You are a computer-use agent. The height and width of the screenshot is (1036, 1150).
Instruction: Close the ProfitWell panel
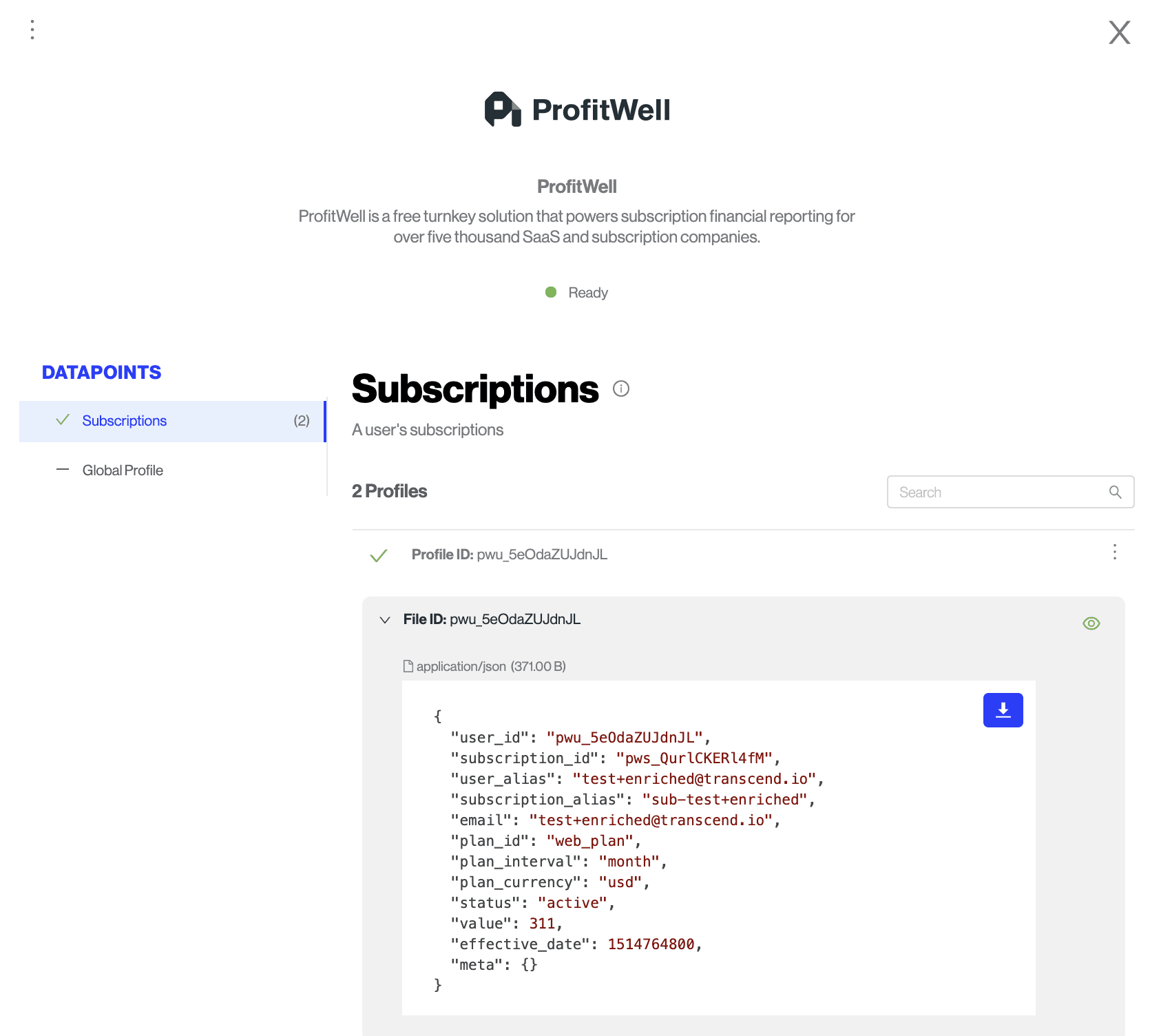[1119, 32]
